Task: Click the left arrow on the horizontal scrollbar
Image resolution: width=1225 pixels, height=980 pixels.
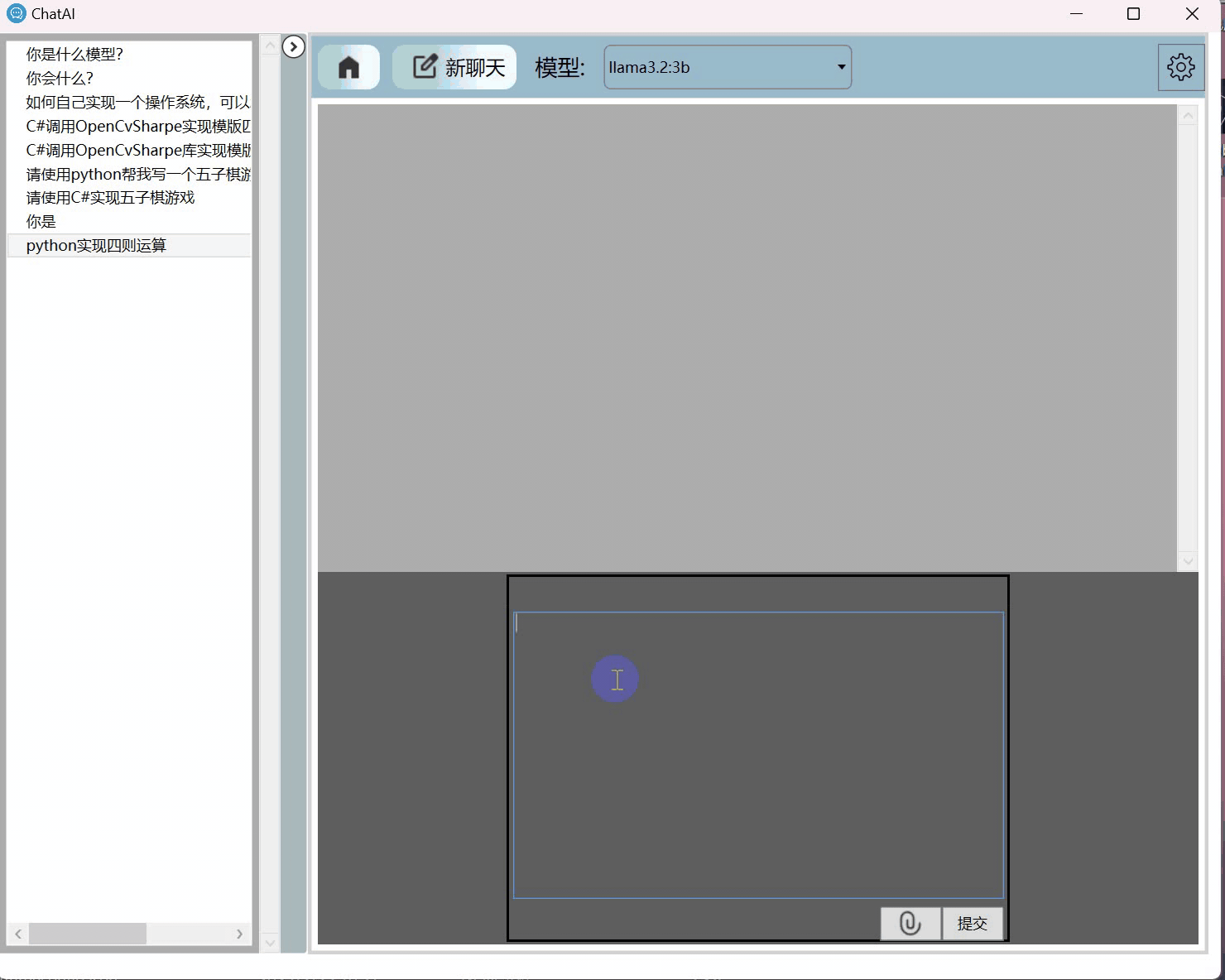Action: [17, 934]
